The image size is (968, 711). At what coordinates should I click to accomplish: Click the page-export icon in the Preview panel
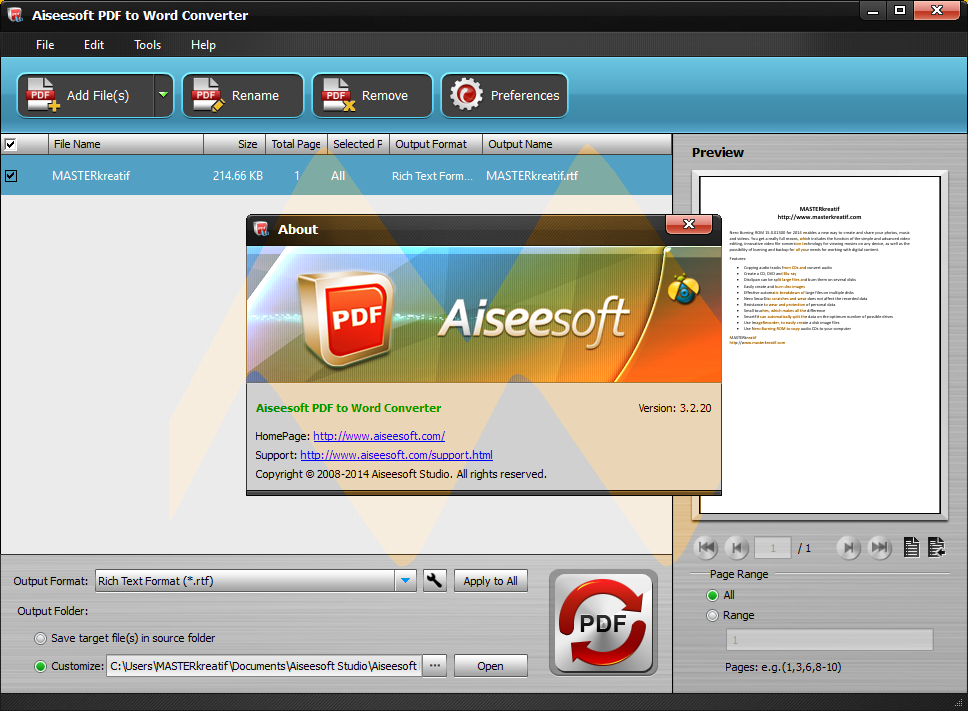pos(936,547)
